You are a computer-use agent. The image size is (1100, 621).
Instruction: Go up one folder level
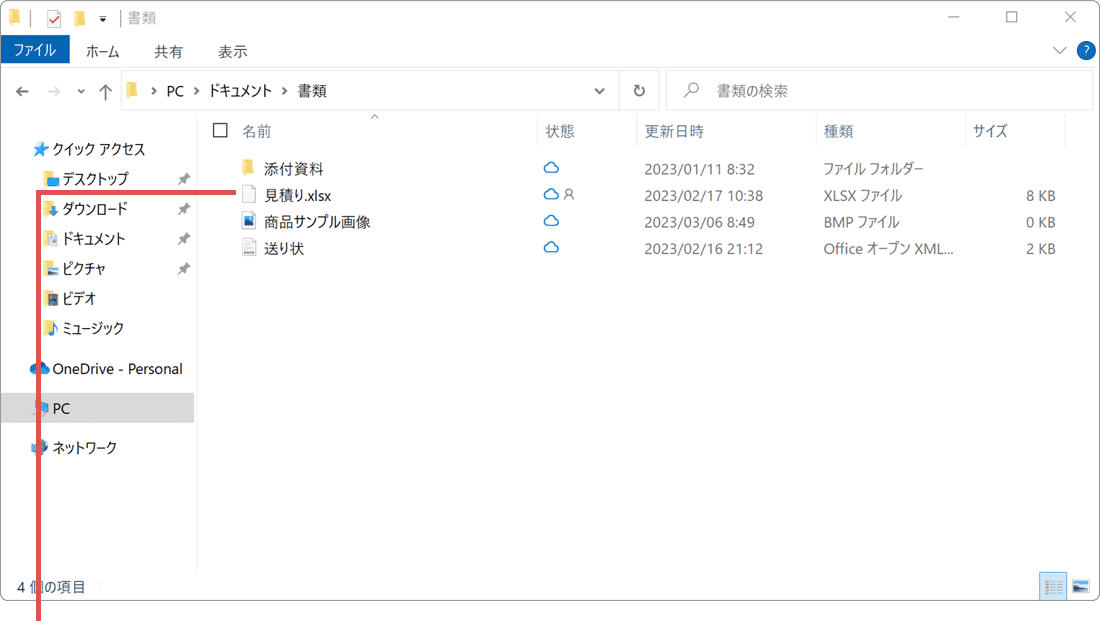pyautogui.click(x=105, y=91)
